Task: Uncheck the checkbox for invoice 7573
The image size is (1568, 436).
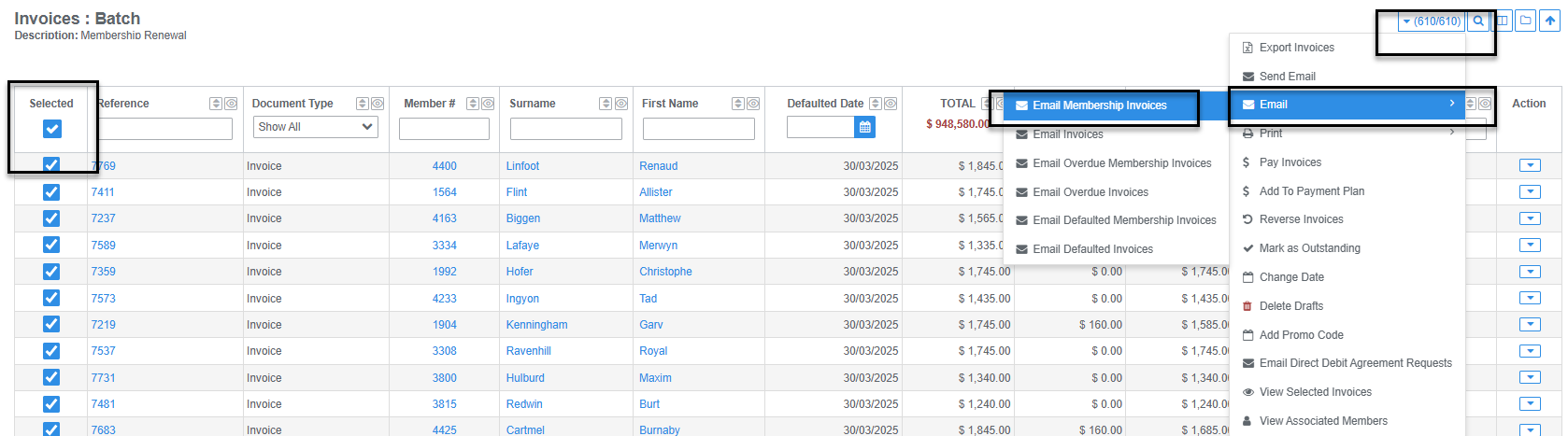Action: point(51,298)
